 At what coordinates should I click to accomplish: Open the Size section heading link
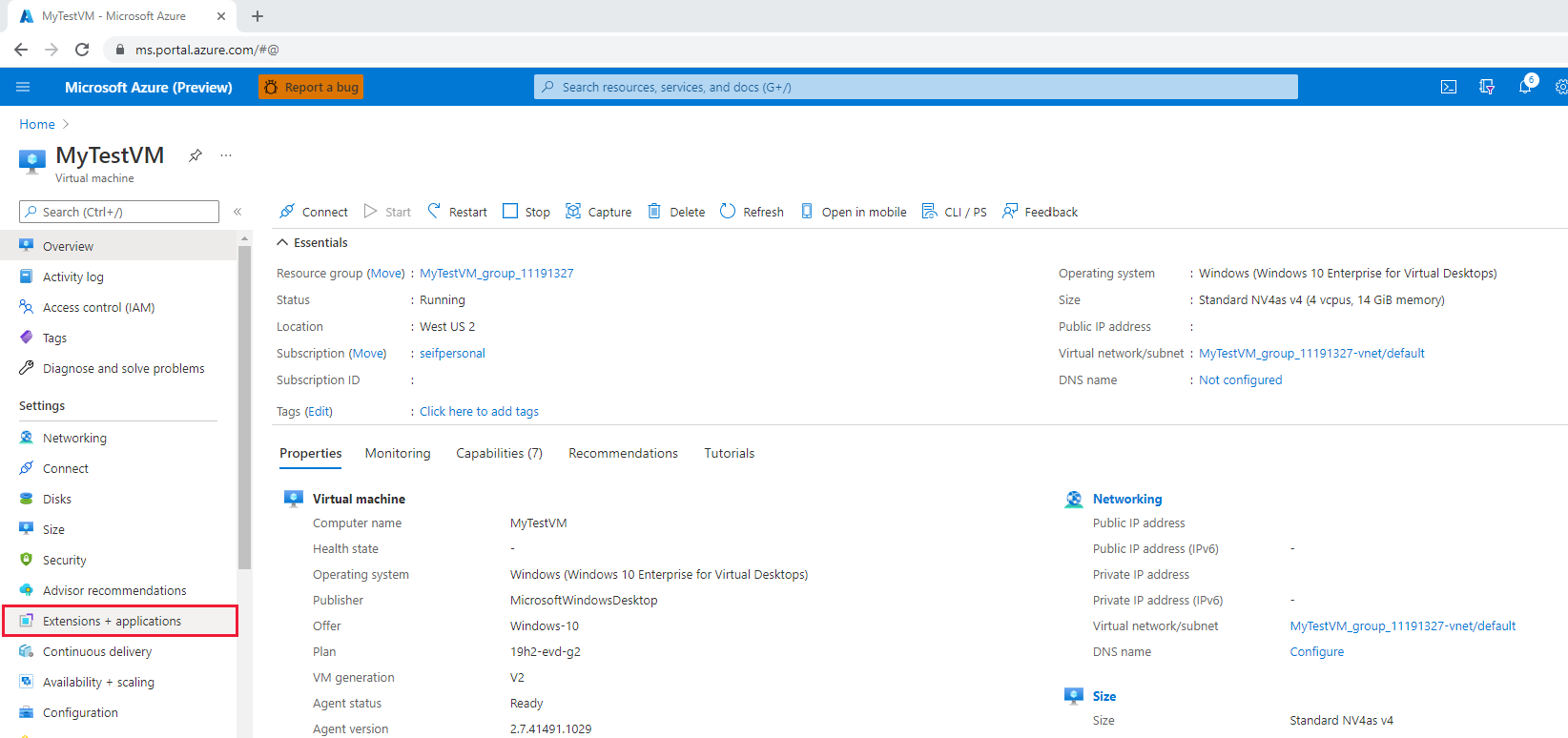point(1104,696)
